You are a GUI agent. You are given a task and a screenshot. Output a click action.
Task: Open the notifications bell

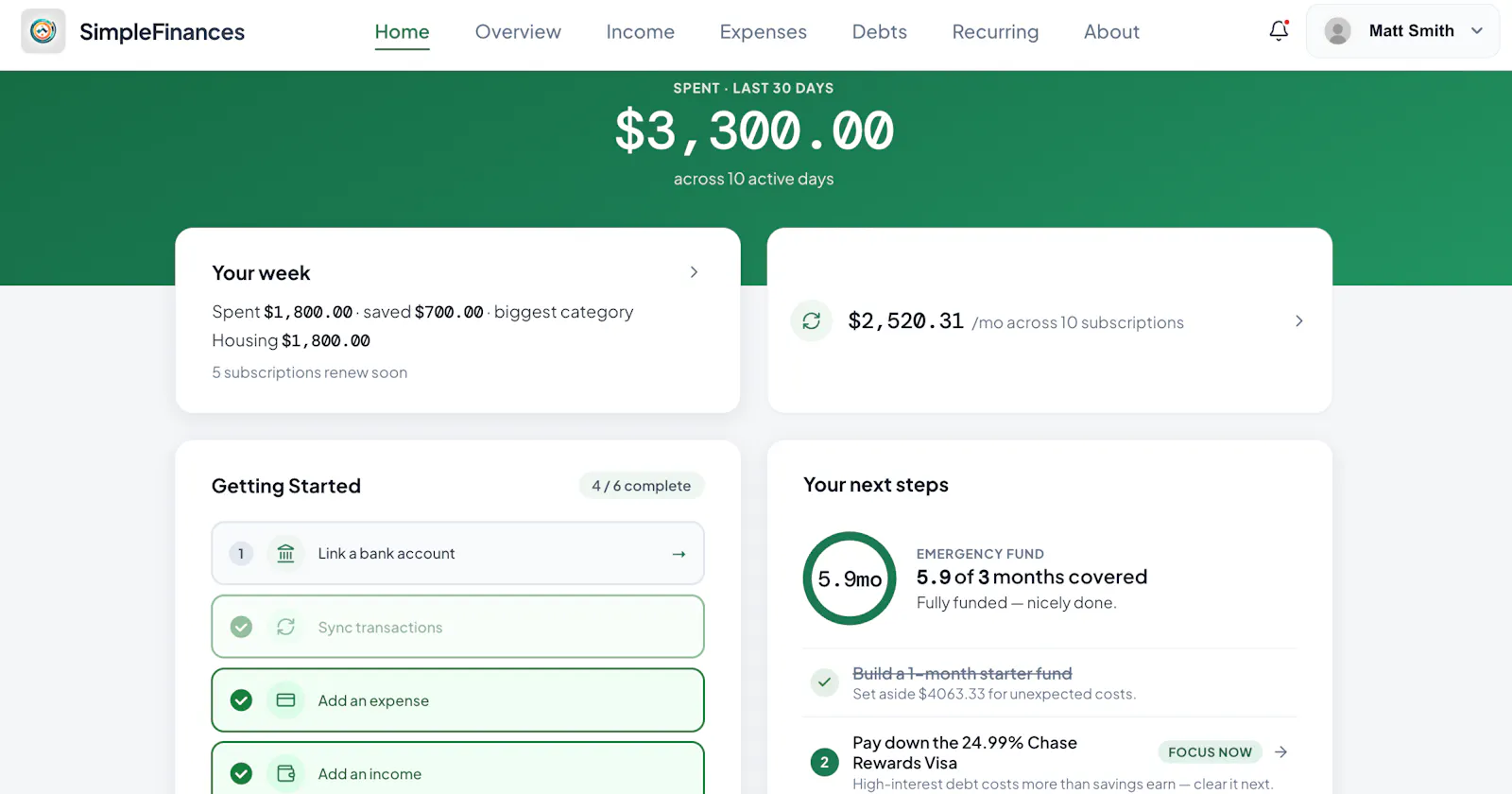click(x=1279, y=31)
